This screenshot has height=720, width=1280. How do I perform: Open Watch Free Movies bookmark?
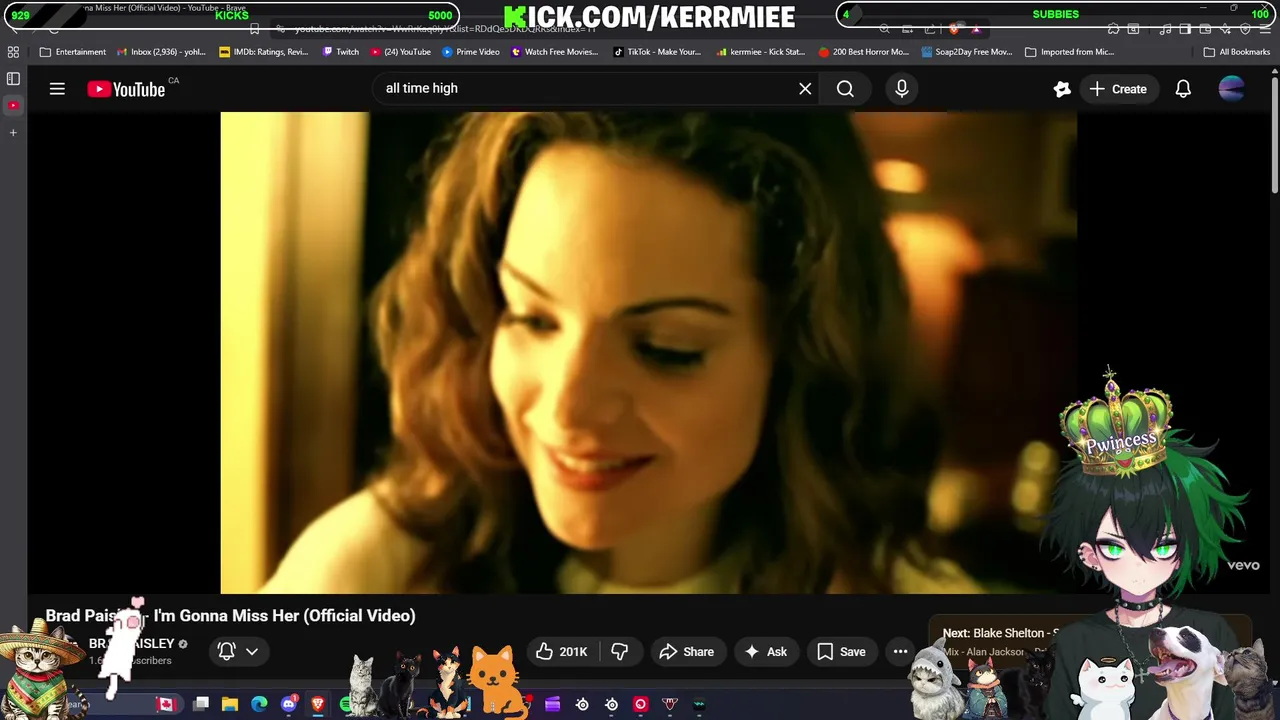(x=555, y=52)
